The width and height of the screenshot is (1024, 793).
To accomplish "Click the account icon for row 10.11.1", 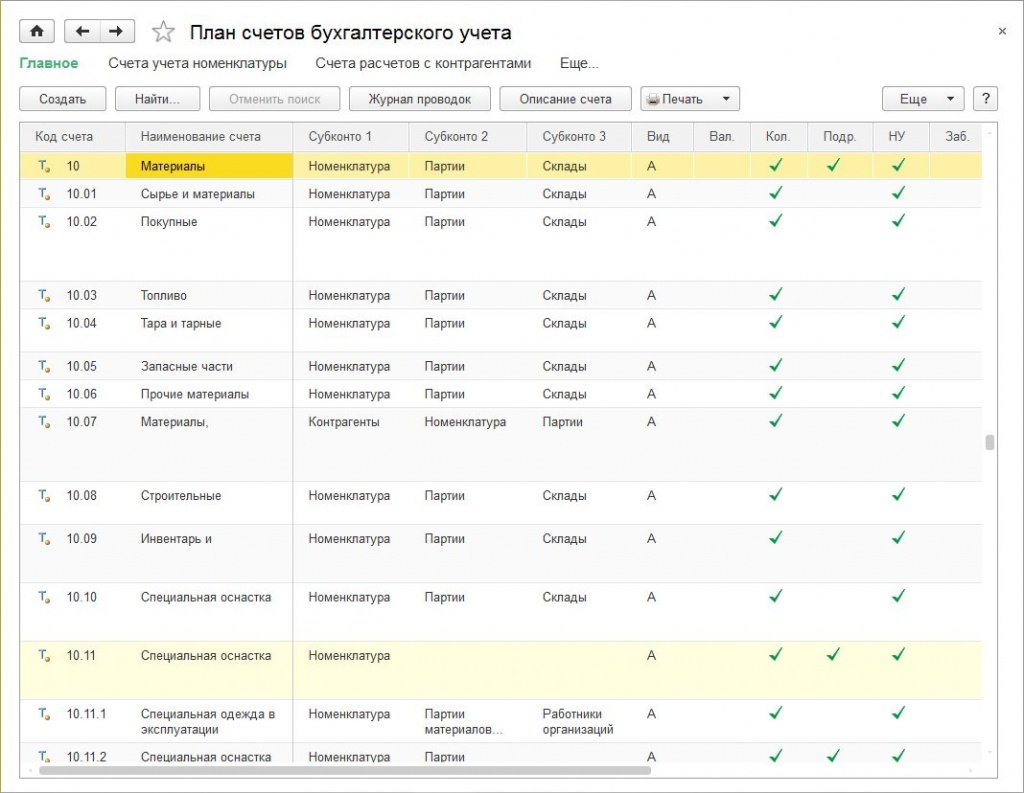I will (43, 714).
